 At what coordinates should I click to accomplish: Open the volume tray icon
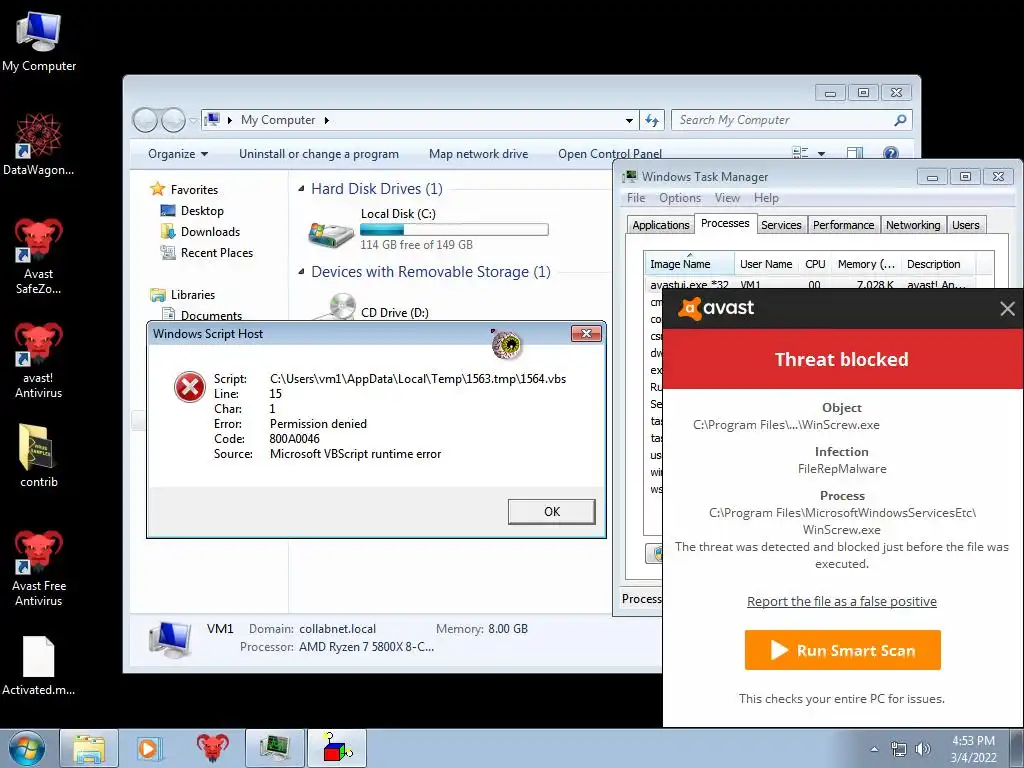click(x=923, y=749)
